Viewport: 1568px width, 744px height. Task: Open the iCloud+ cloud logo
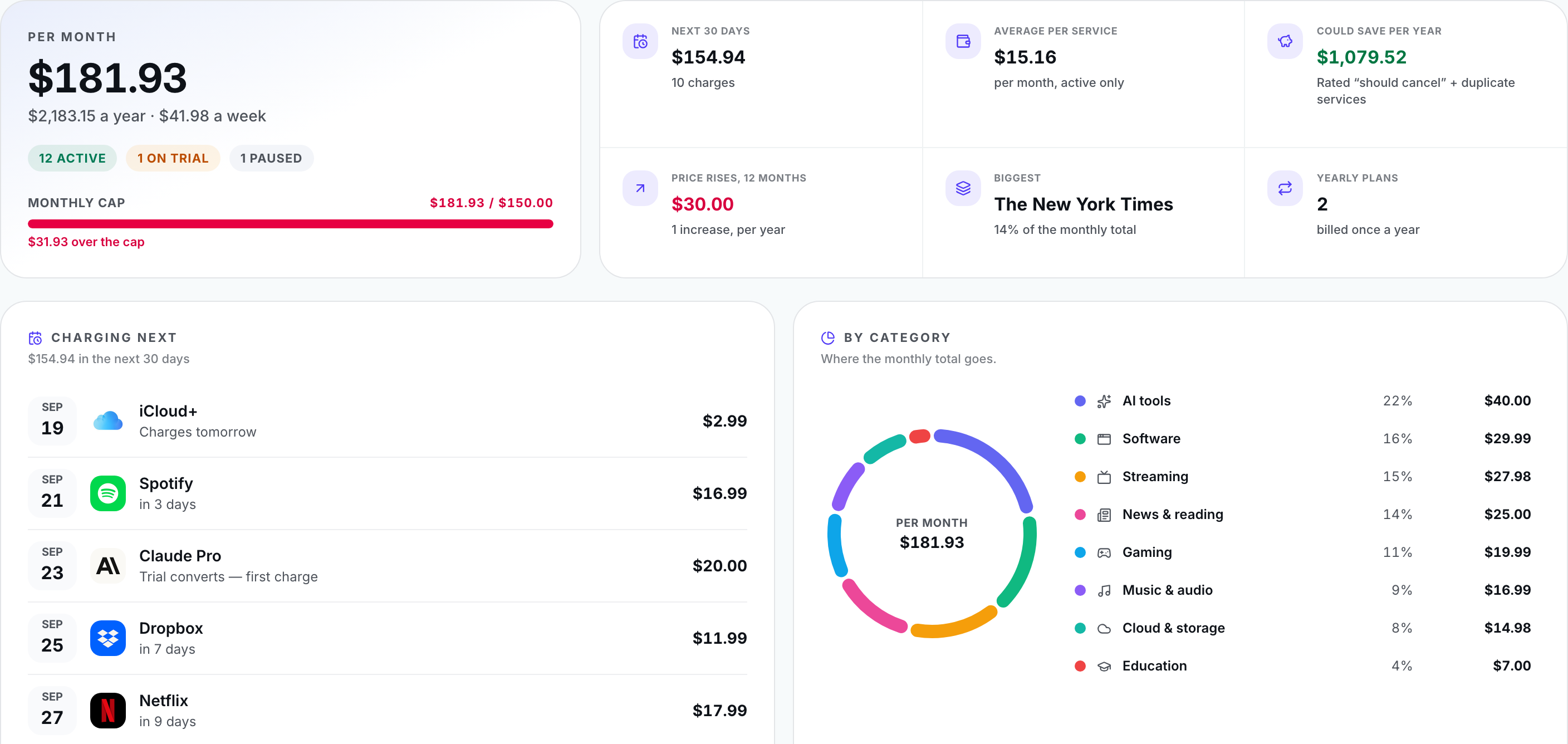pos(107,420)
